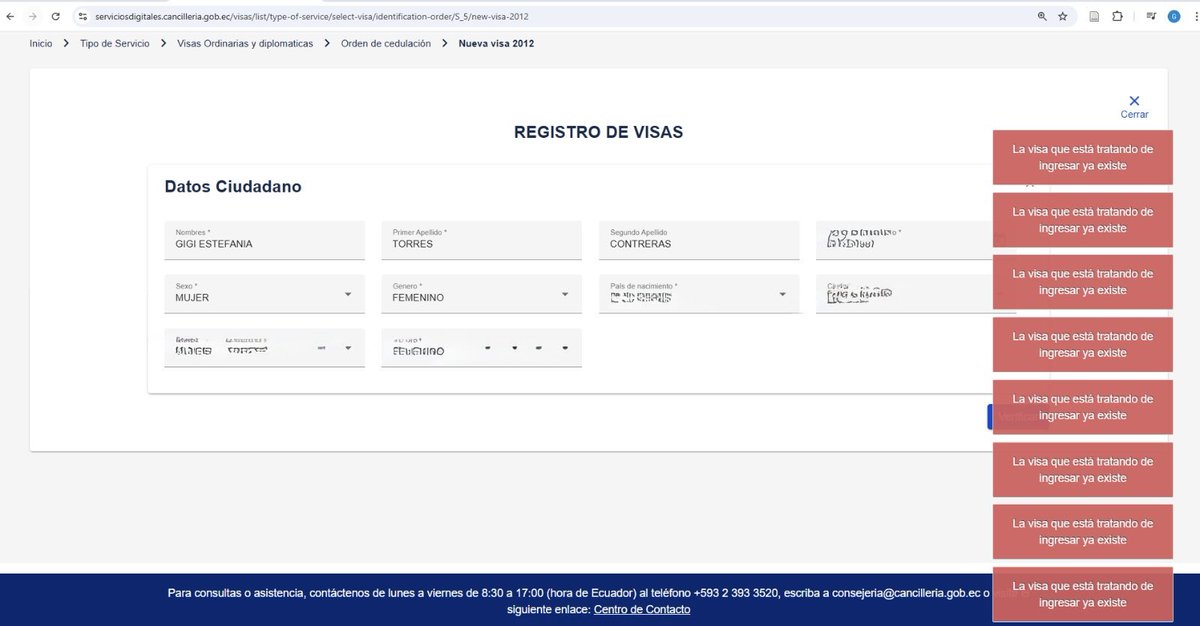Open the Genero dropdown showing FEMENINO

click(x=481, y=294)
